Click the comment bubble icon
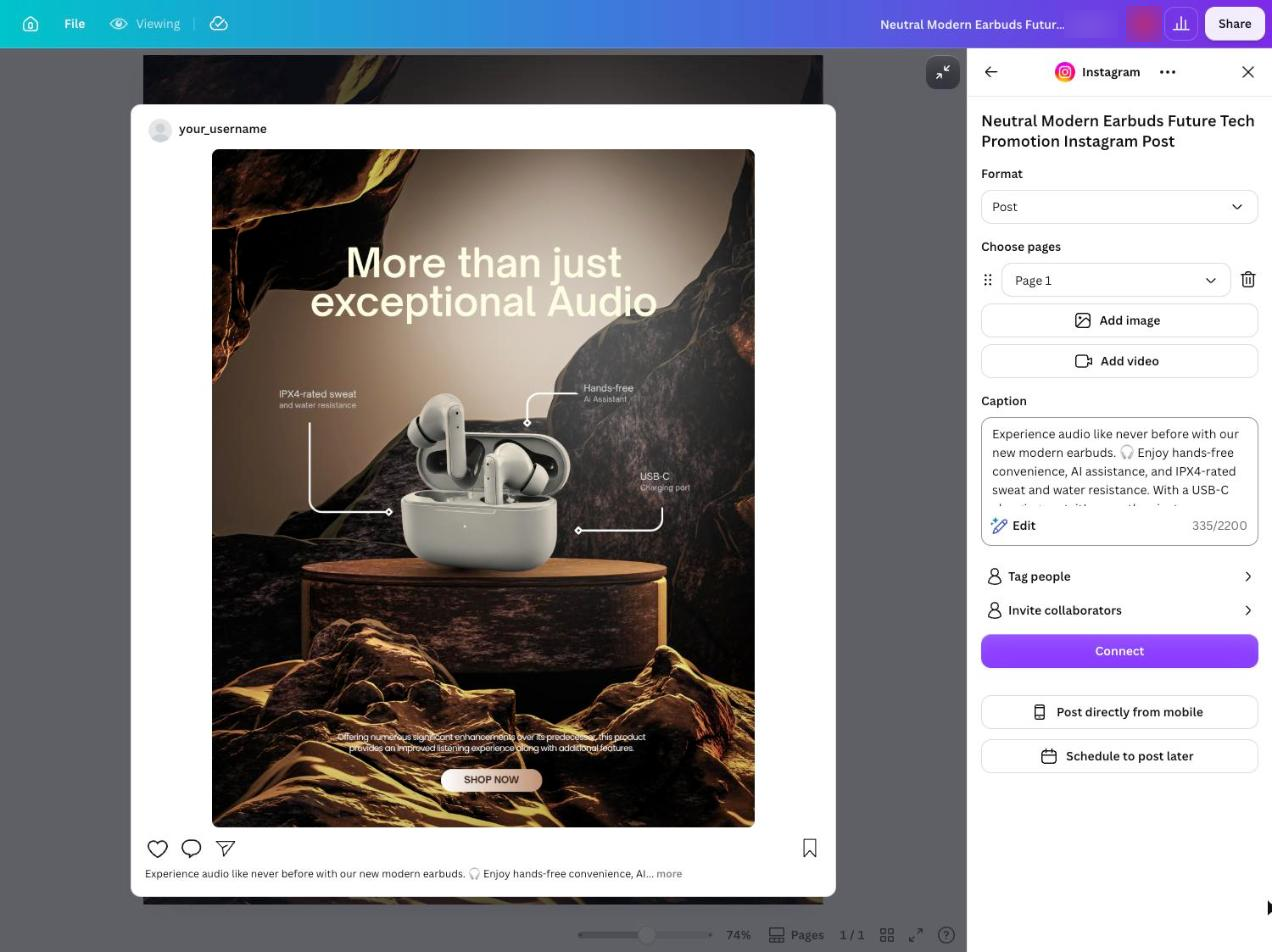Viewport: 1272px width, 952px height. [191, 849]
